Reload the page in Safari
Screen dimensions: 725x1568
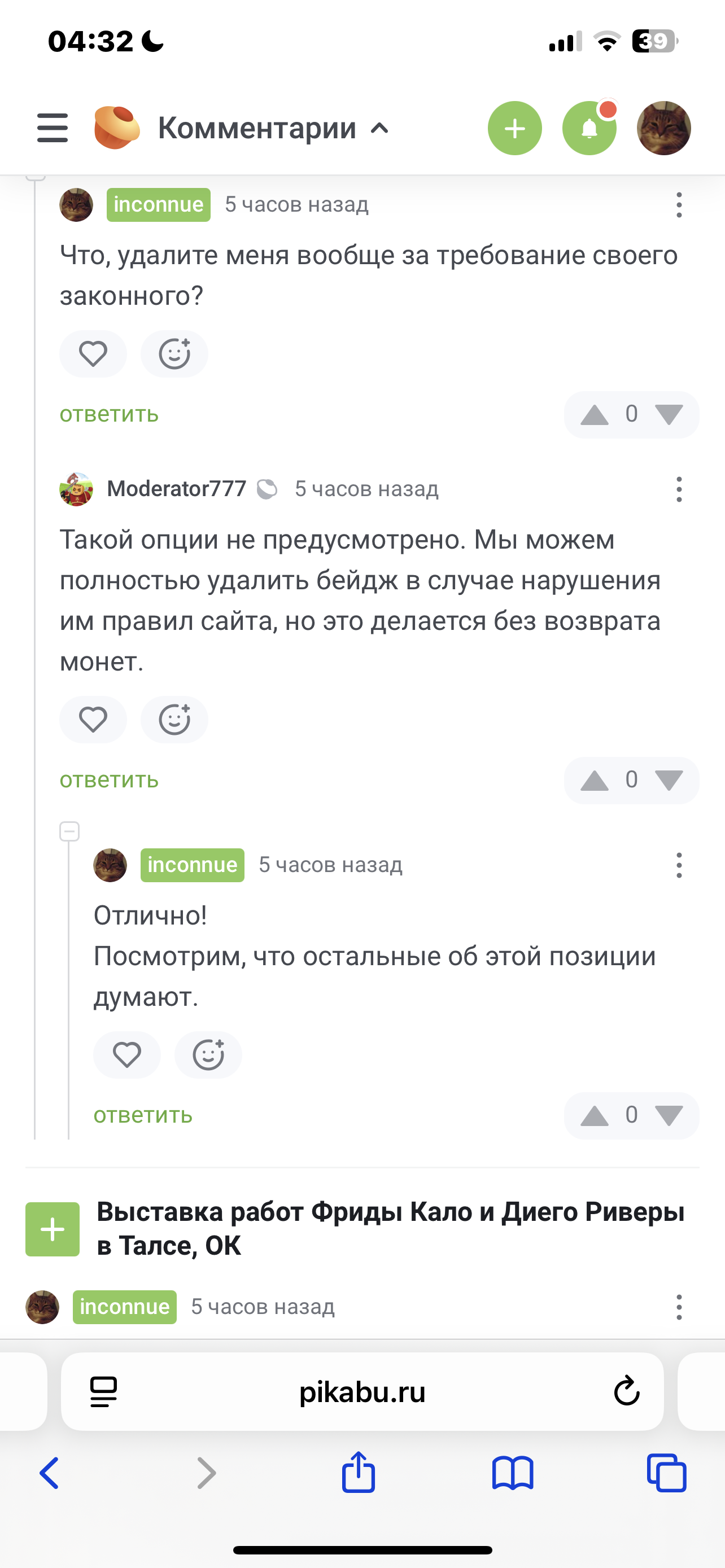[626, 1391]
